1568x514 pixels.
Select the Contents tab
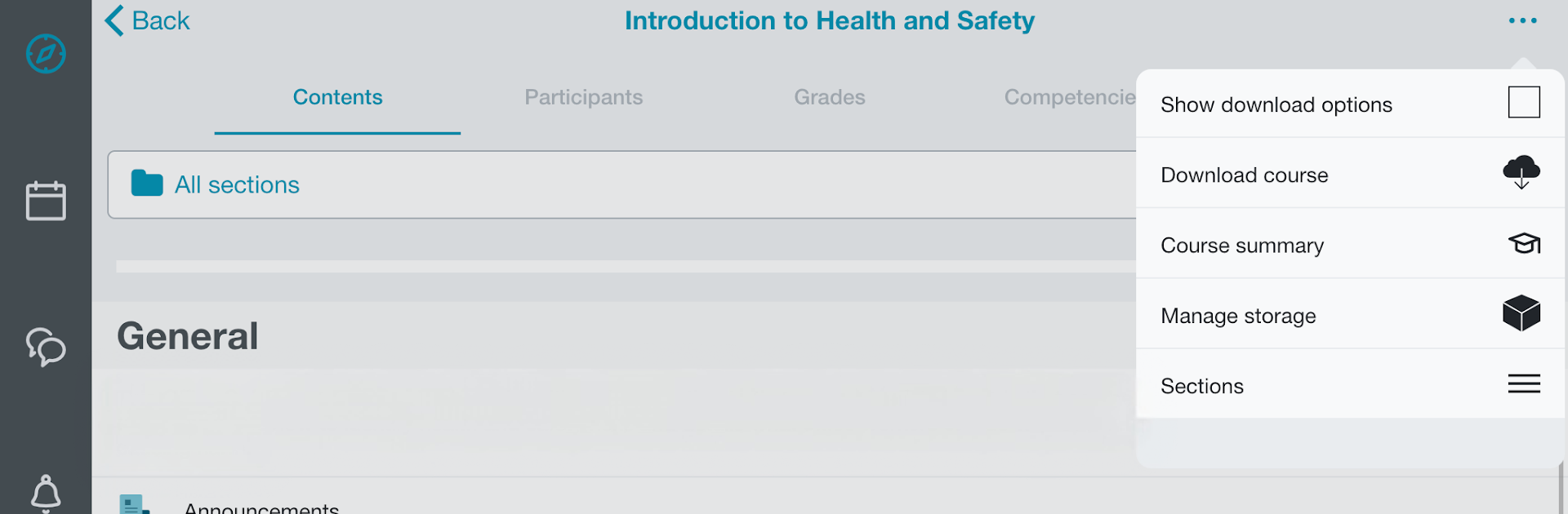coord(337,97)
